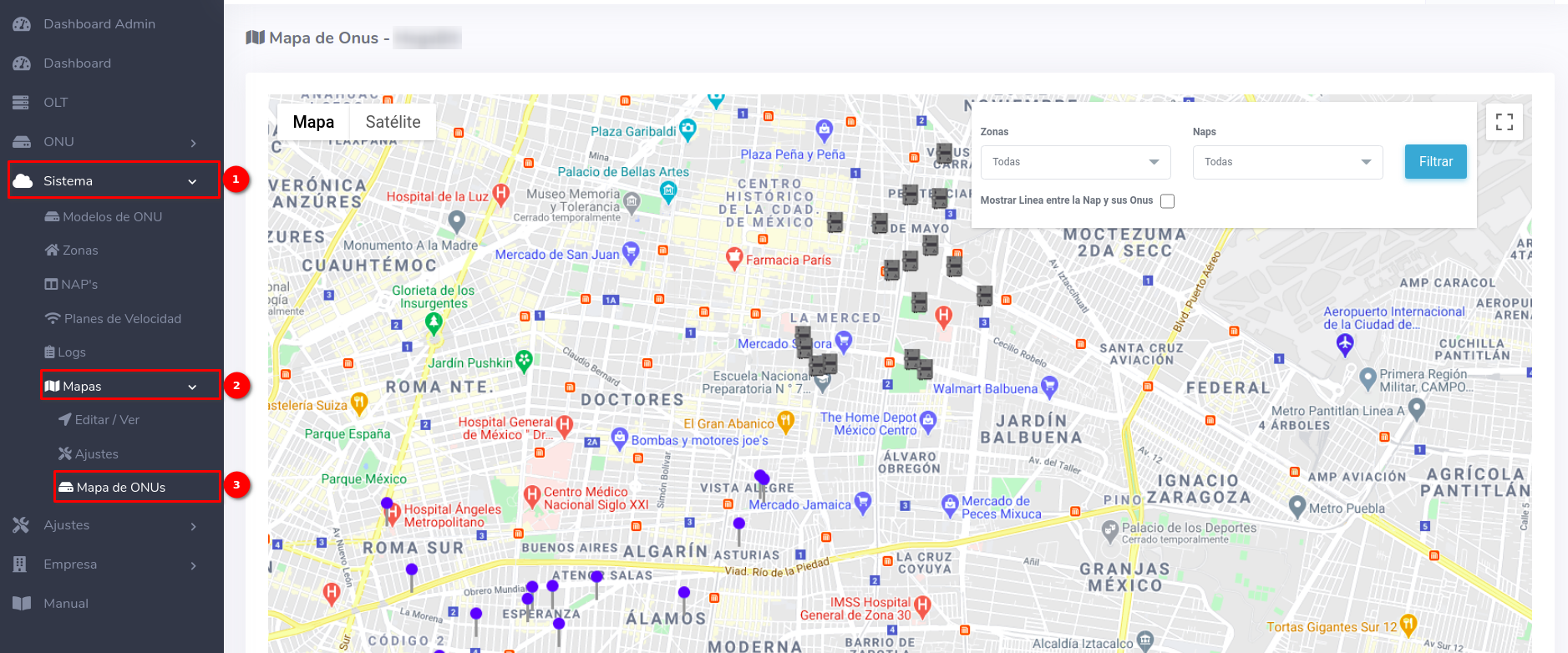Select the Mapa view tab
Image resolution: width=1568 pixels, height=653 pixels.
pyautogui.click(x=313, y=122)
